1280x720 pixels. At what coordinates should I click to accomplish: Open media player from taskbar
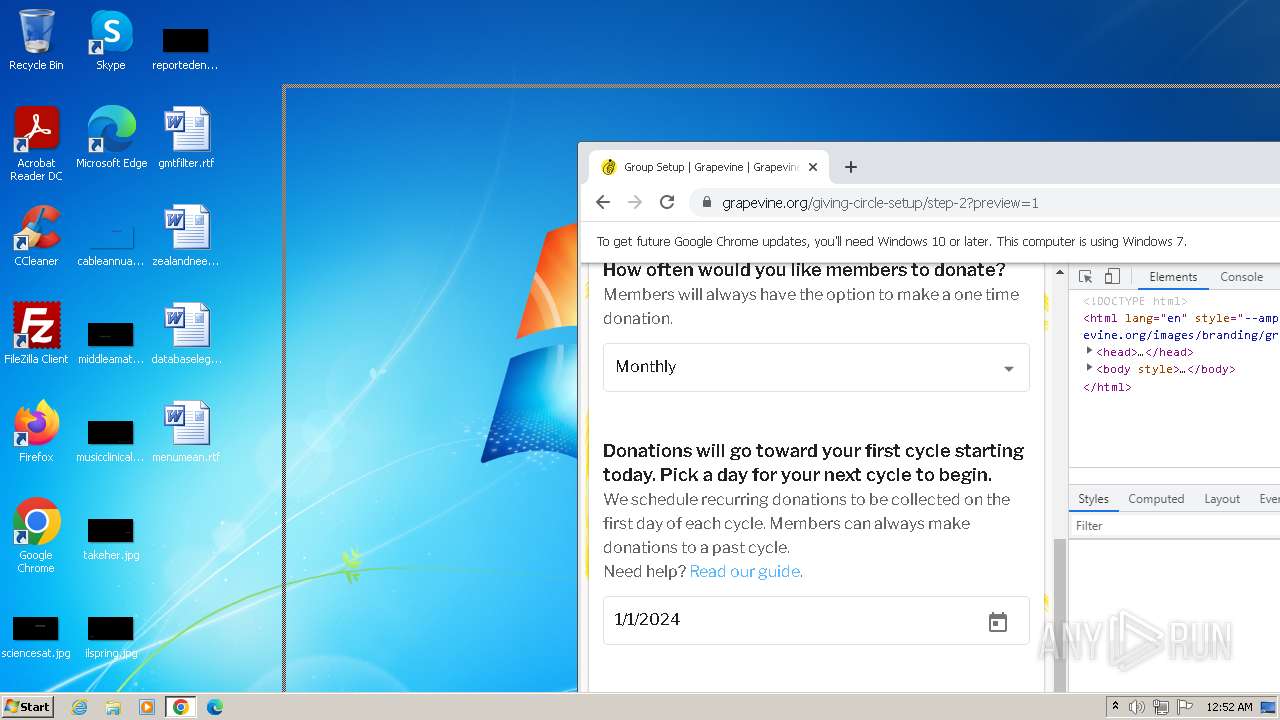point(147,707)
